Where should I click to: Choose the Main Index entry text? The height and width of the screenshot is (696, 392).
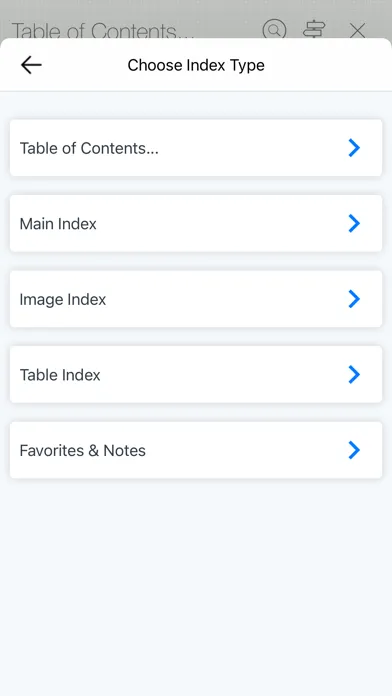tap(58, 224)
